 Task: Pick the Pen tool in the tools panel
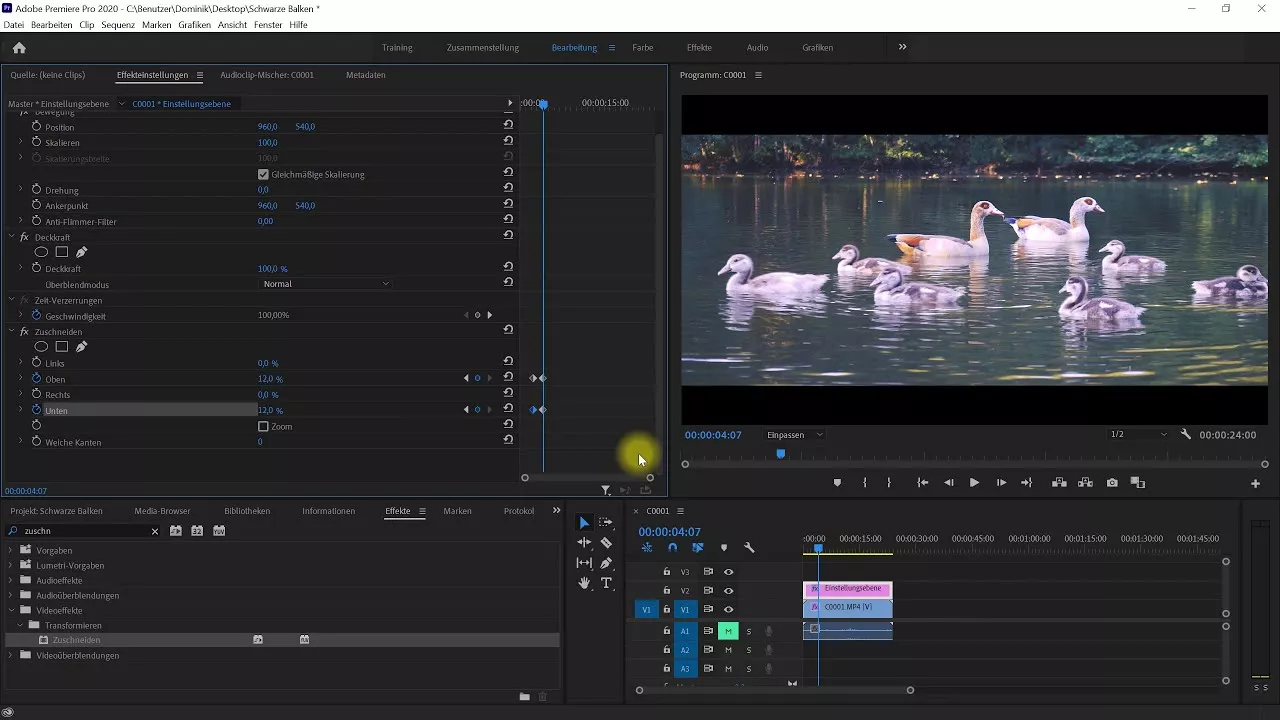(x=607, y=563)
